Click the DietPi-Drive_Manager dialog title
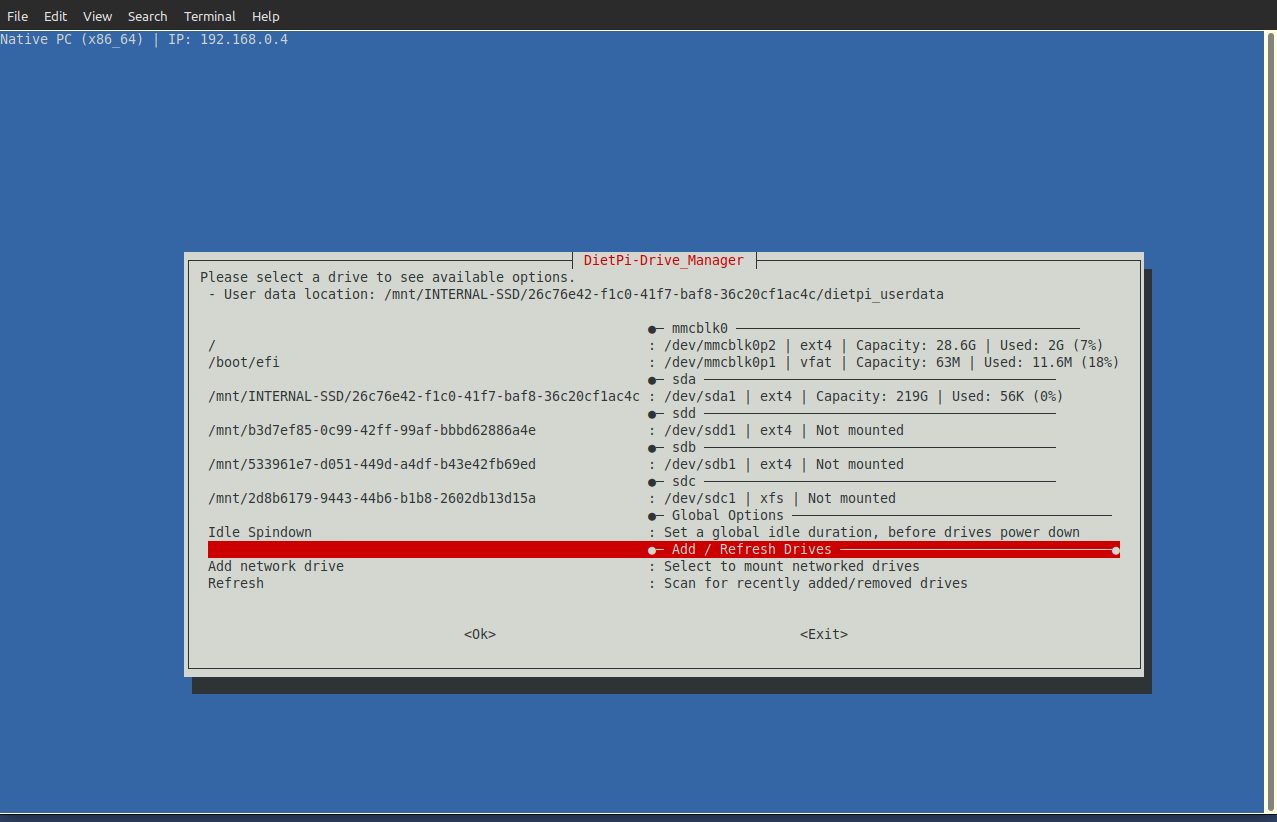Screen dimensions: 1277x822 coord(664,260)
